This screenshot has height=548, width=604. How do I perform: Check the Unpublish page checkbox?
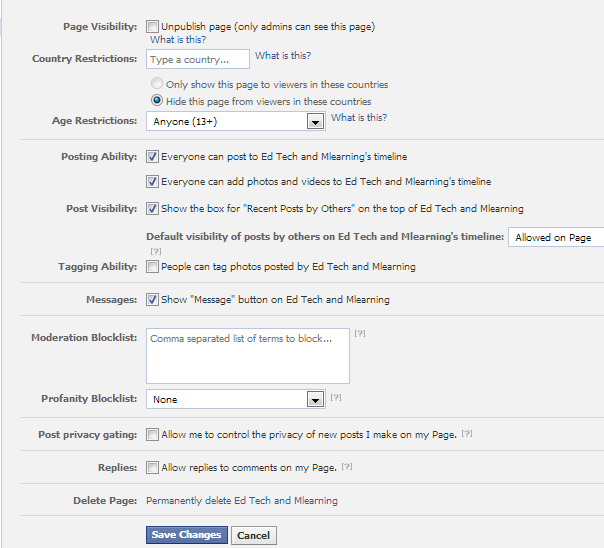pyautogui.click(x=152, y=26)
